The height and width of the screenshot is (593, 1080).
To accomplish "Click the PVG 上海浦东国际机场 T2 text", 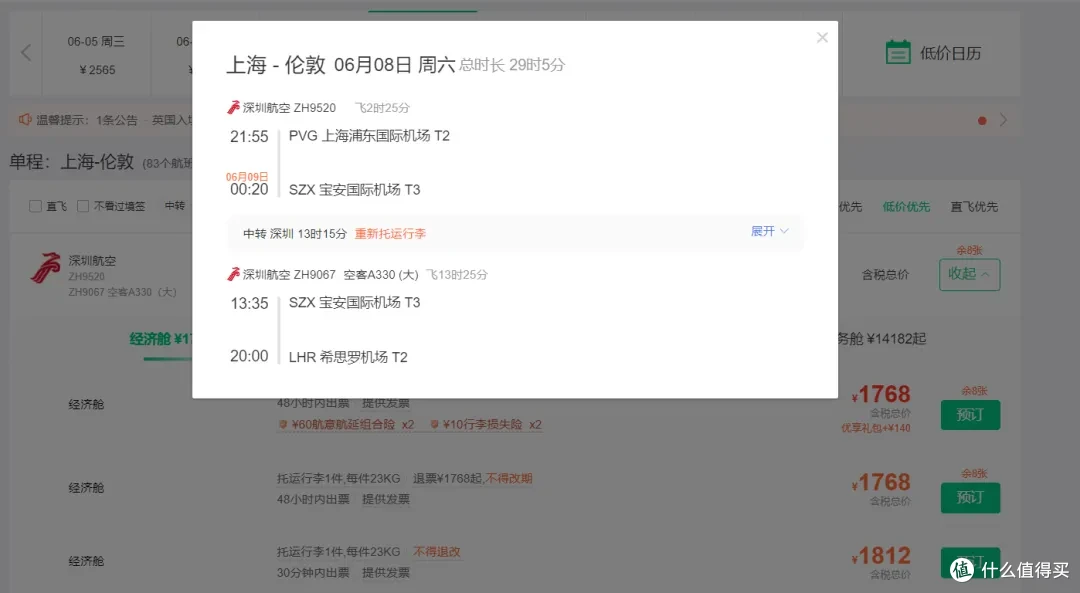I will pos(369,136).
